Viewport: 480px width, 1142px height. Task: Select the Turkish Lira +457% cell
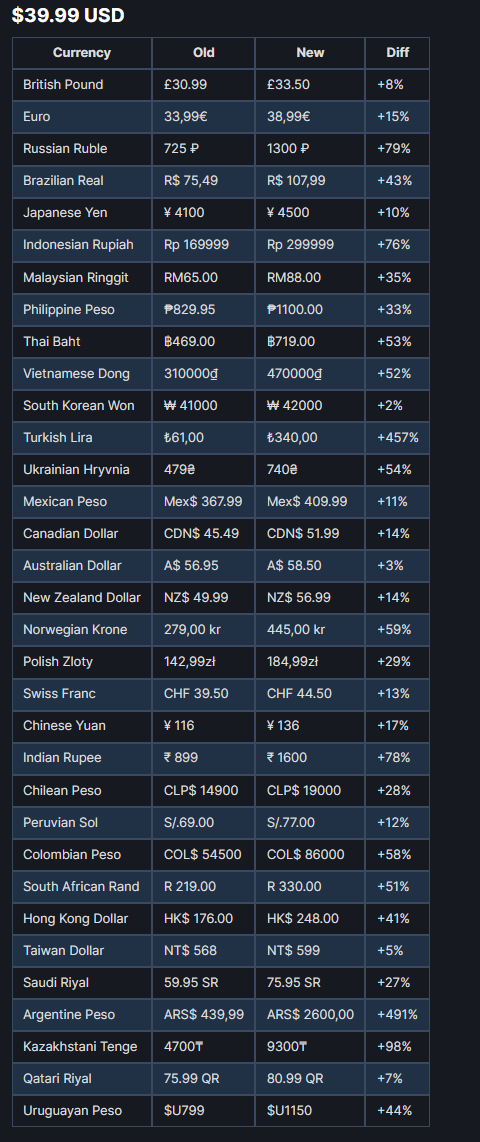[397, 438]
